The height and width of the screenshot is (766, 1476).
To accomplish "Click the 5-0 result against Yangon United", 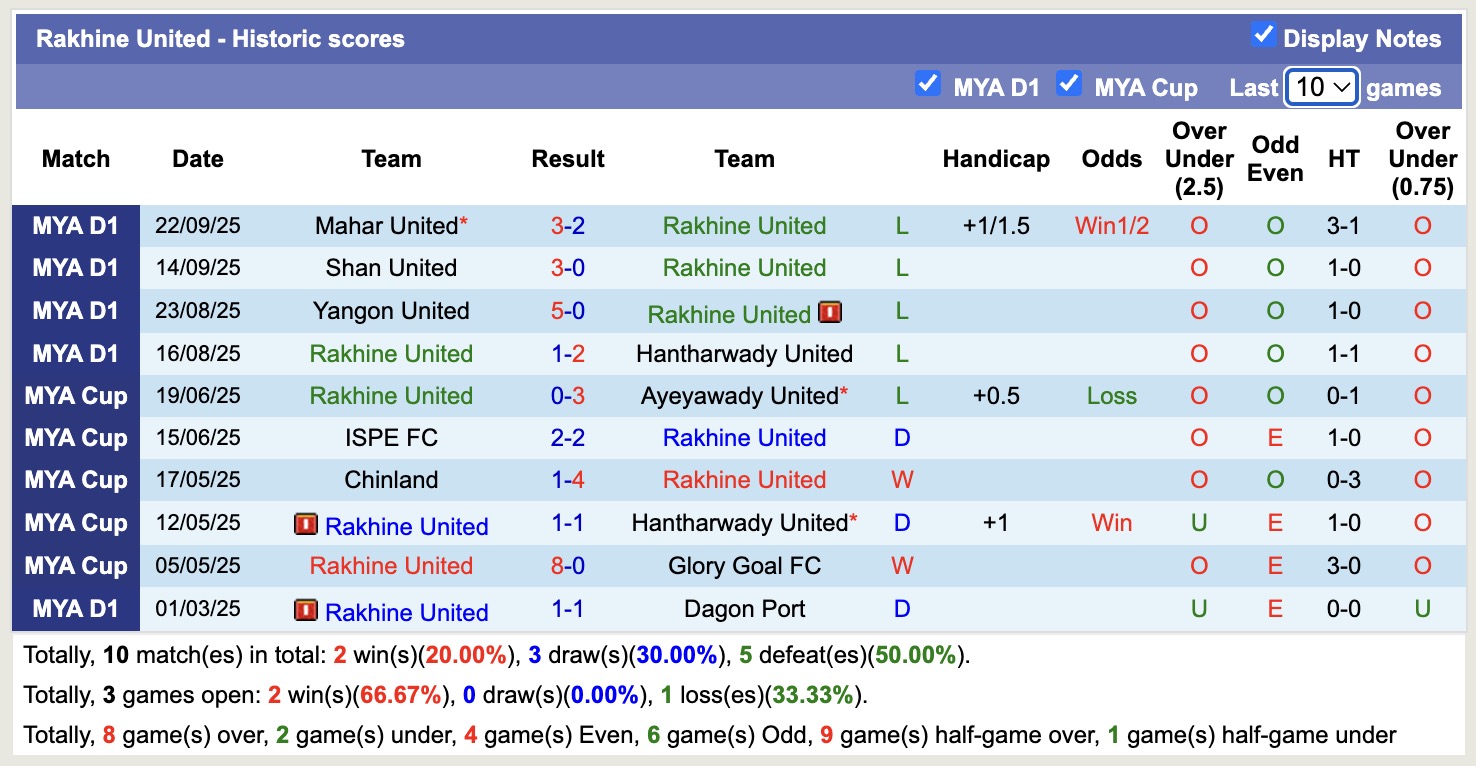I will click(568, 311).
